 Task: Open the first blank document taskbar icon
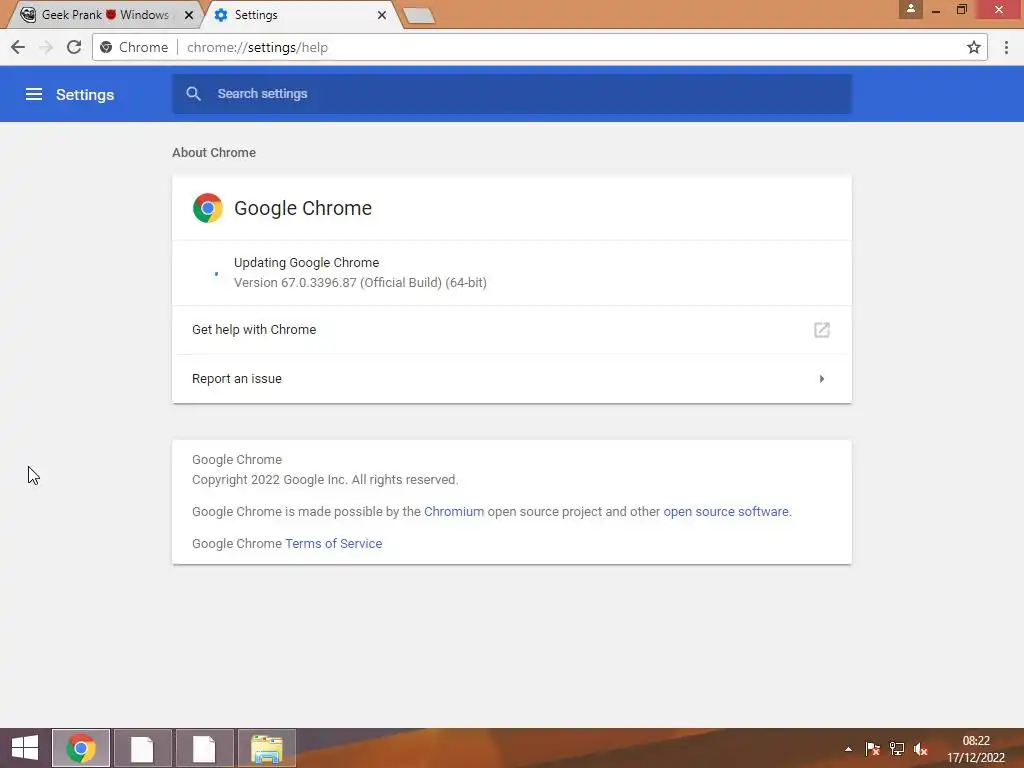142,748
